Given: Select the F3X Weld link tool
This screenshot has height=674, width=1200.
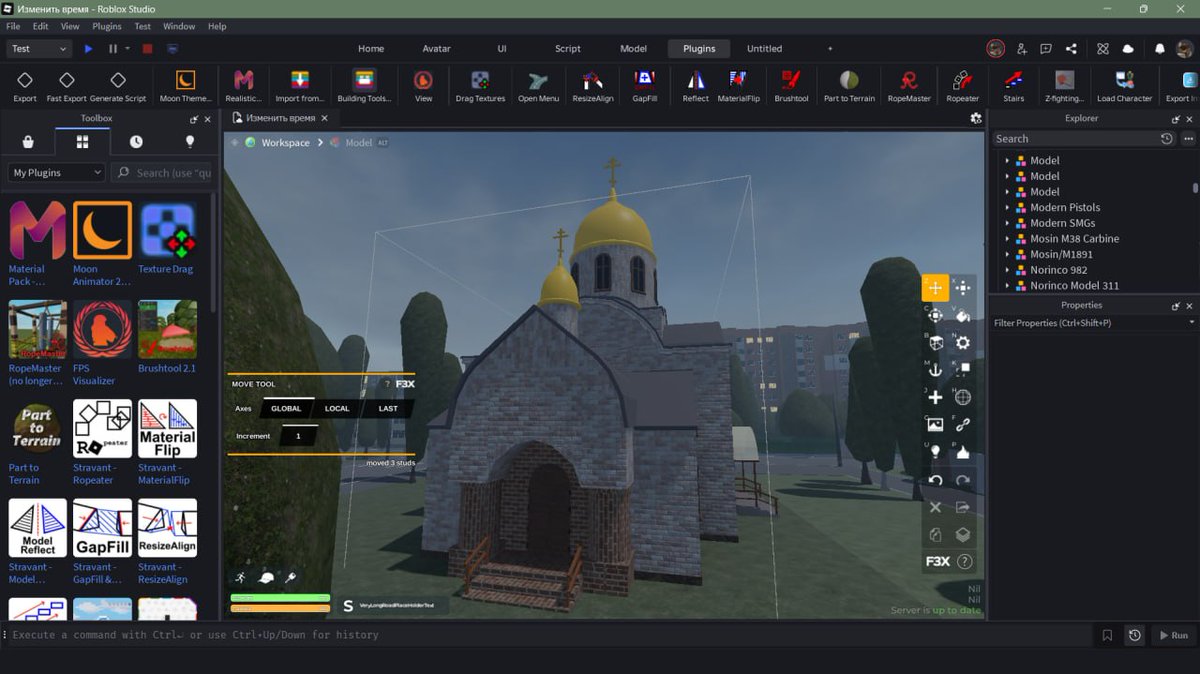Looking at the screenshot, I should (x=963, y=424).
